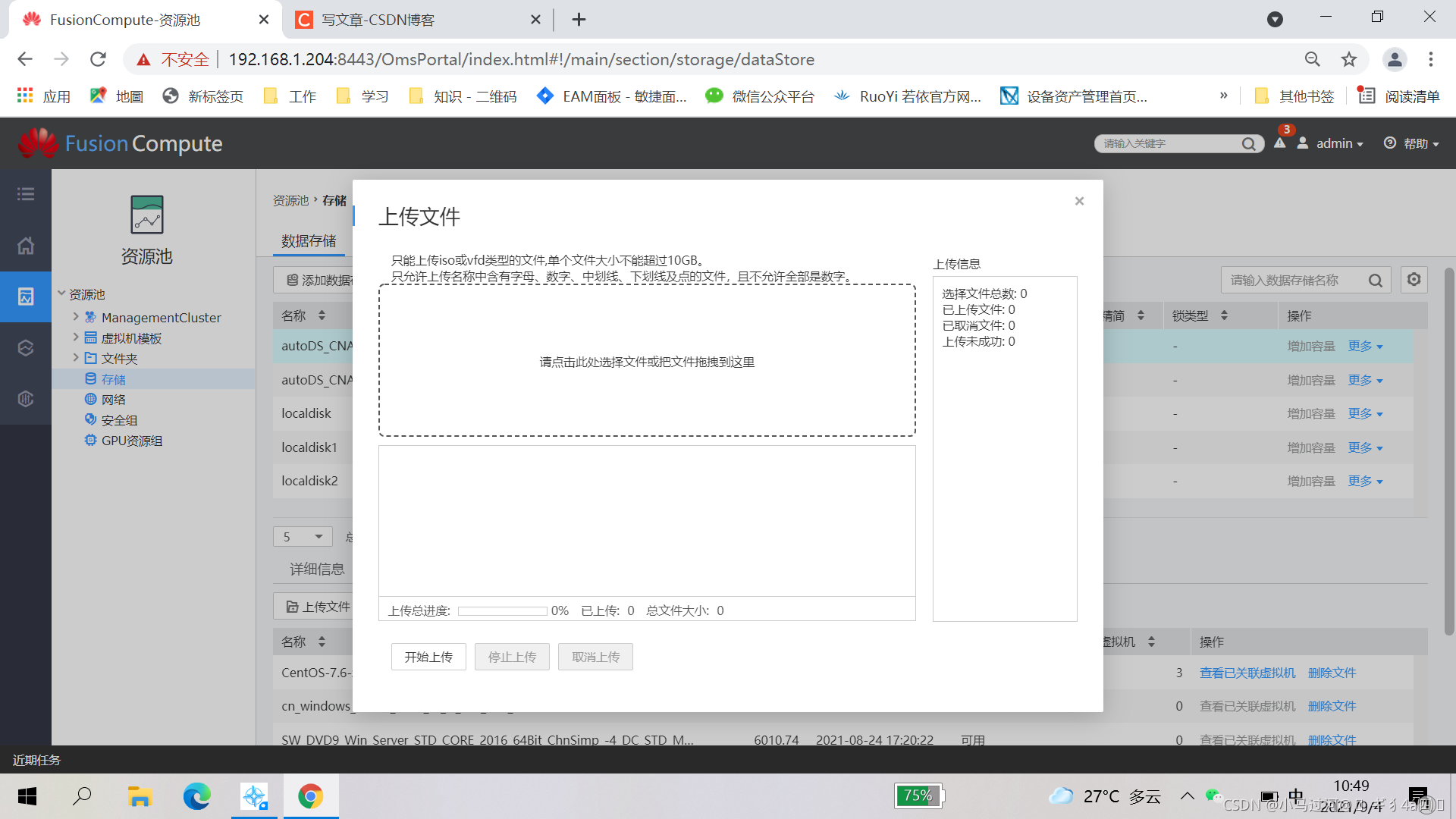Screen dimensions: 1456x819
Task: Toggle sort on the 锁类型 column
Action: [1225, 315]
